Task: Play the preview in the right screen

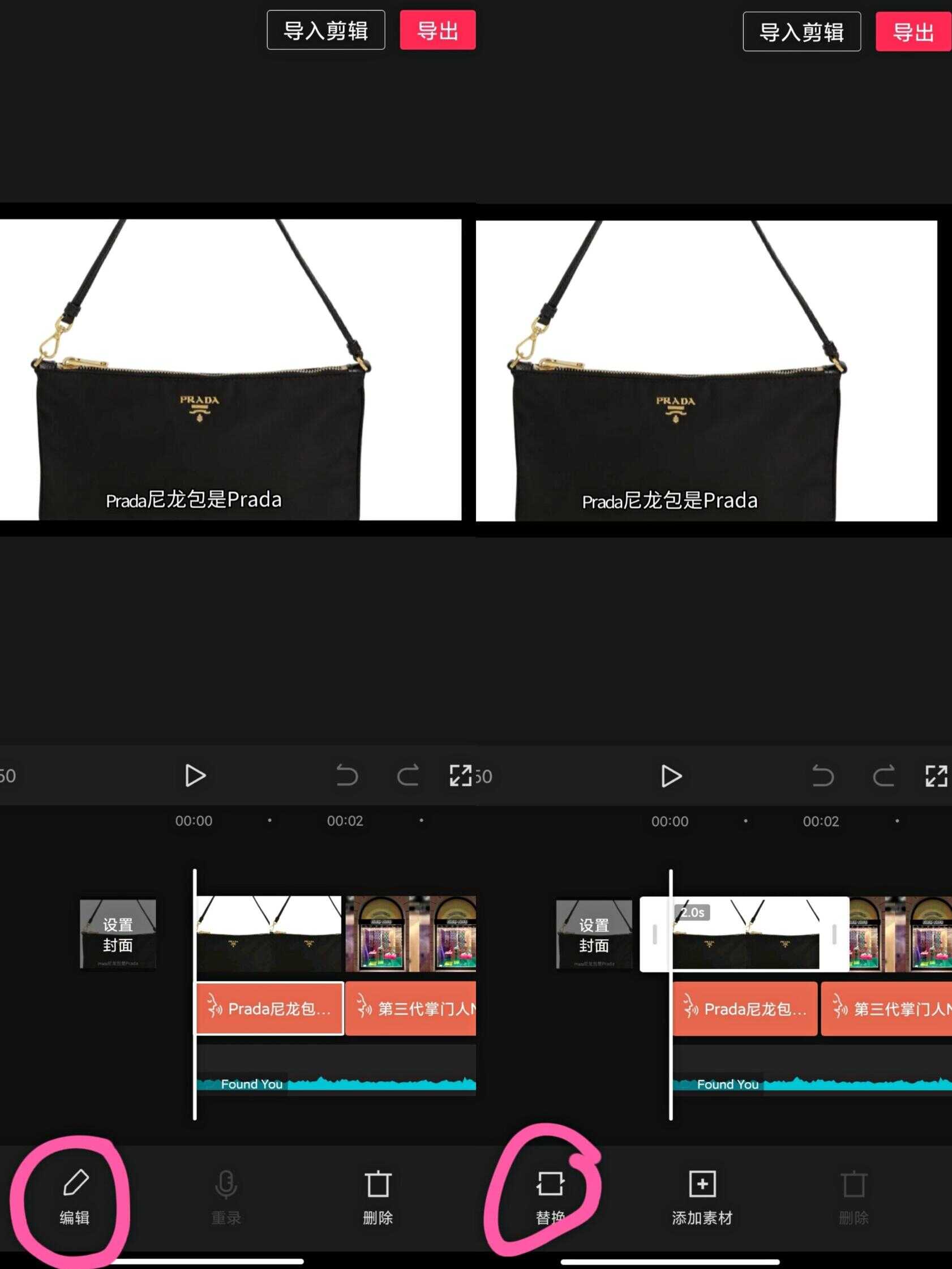Action: pyautogui.click(x=671, y=776)
